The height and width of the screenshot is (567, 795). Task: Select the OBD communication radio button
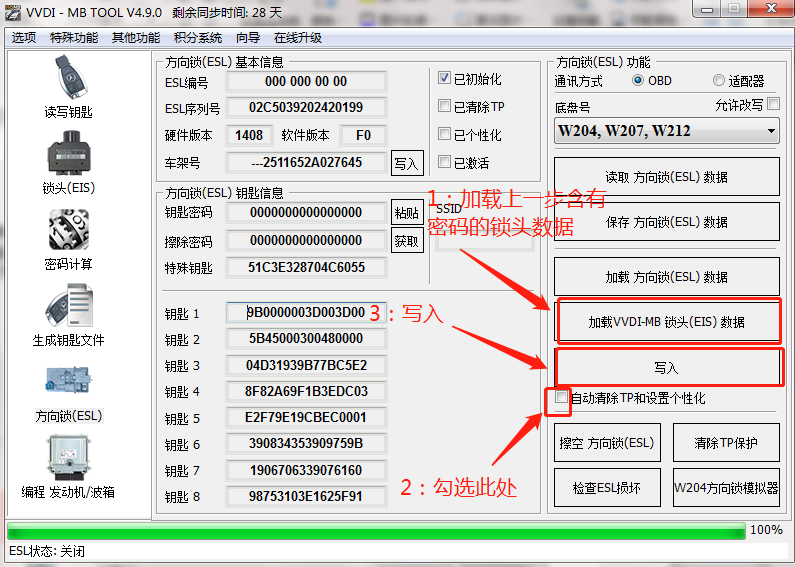pyautogui.click(x=638, y=81)
